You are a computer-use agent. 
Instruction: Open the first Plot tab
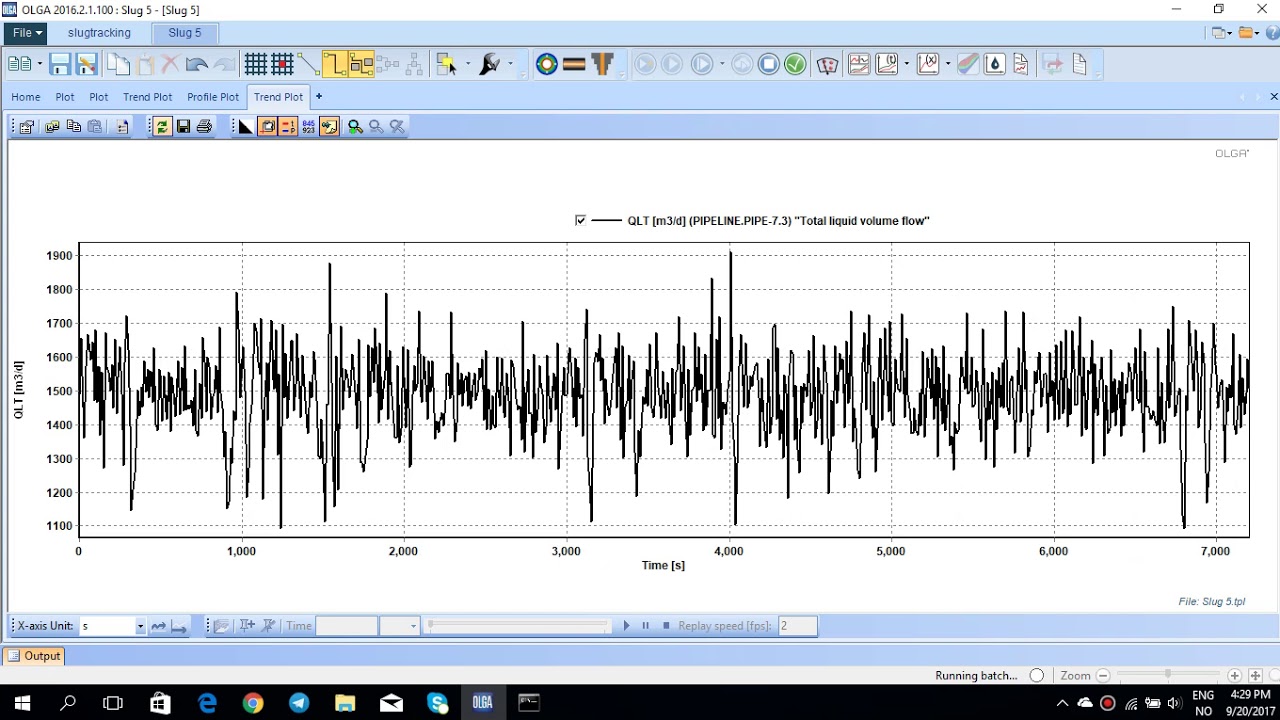click(65, 97)
